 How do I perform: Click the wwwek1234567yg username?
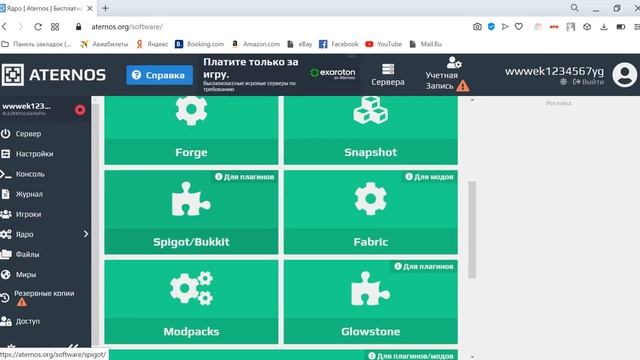554,71
